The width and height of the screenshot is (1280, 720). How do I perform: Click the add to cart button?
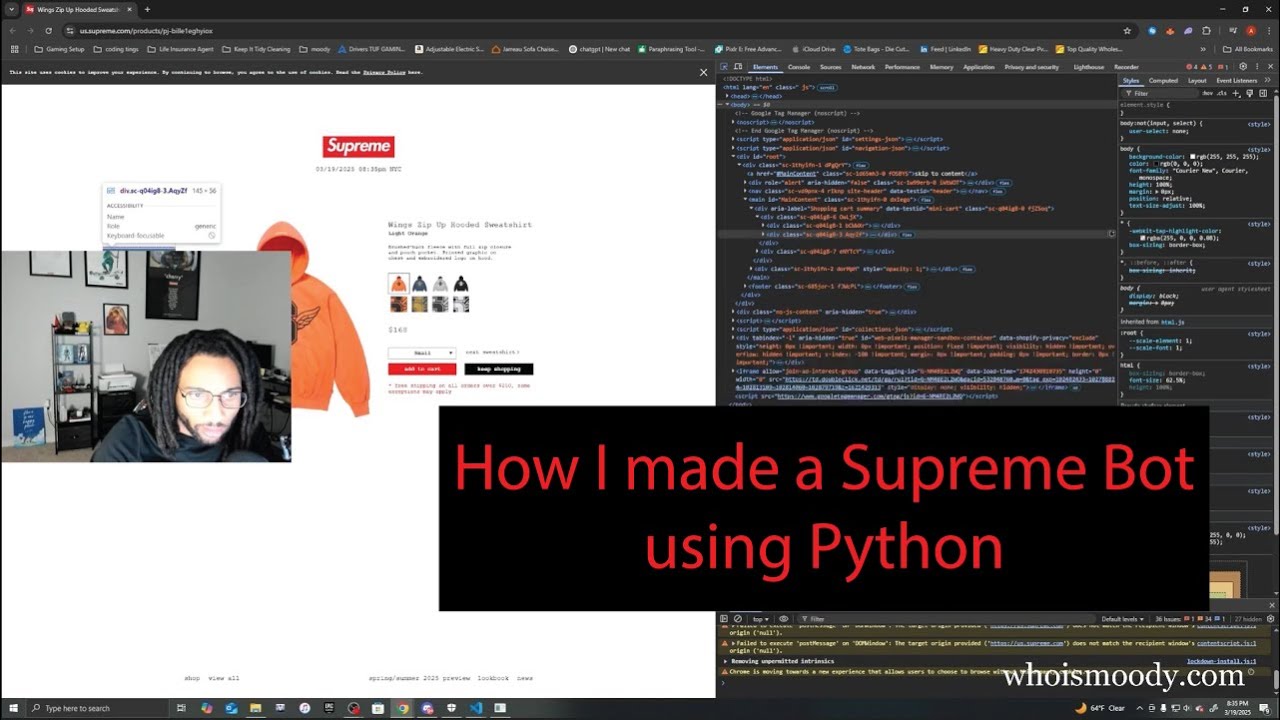[422, 369]
